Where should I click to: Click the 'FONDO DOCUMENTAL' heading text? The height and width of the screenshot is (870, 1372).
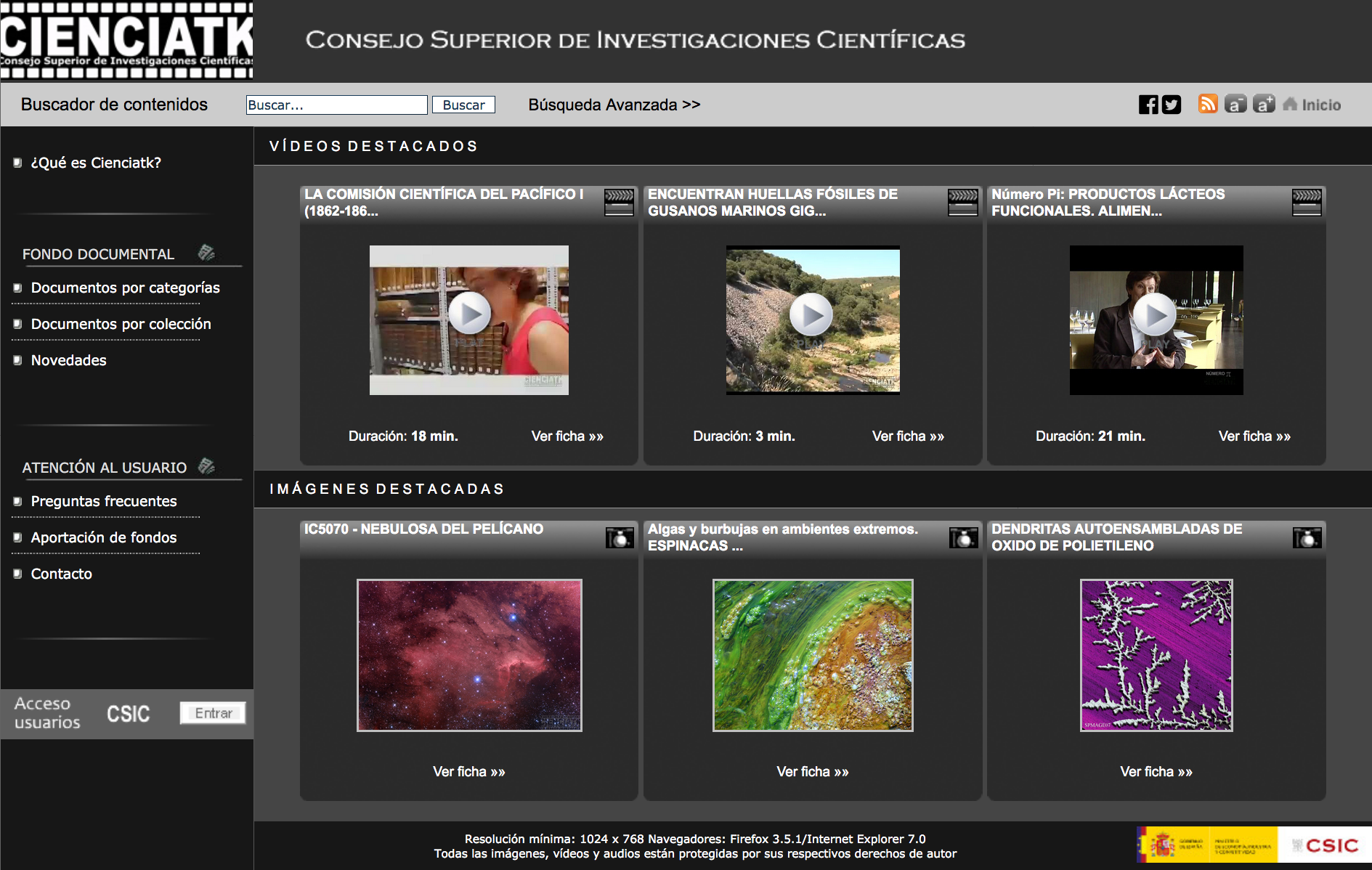[x=98, y=254]
